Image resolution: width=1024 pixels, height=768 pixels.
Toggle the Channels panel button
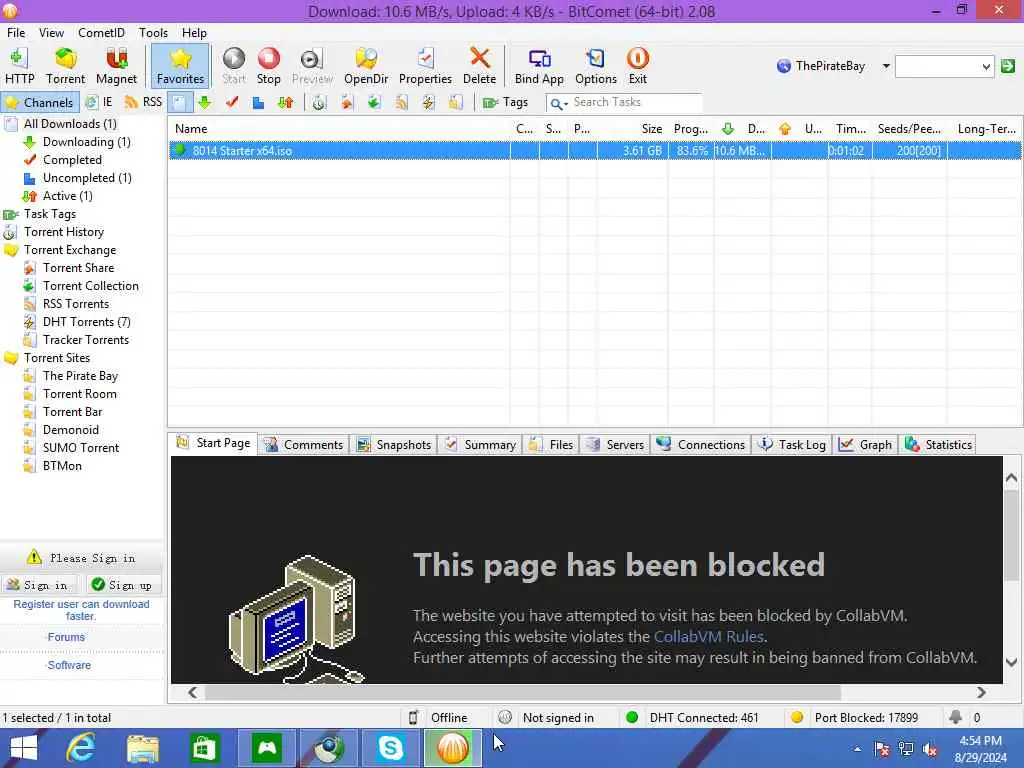(40, 103)
